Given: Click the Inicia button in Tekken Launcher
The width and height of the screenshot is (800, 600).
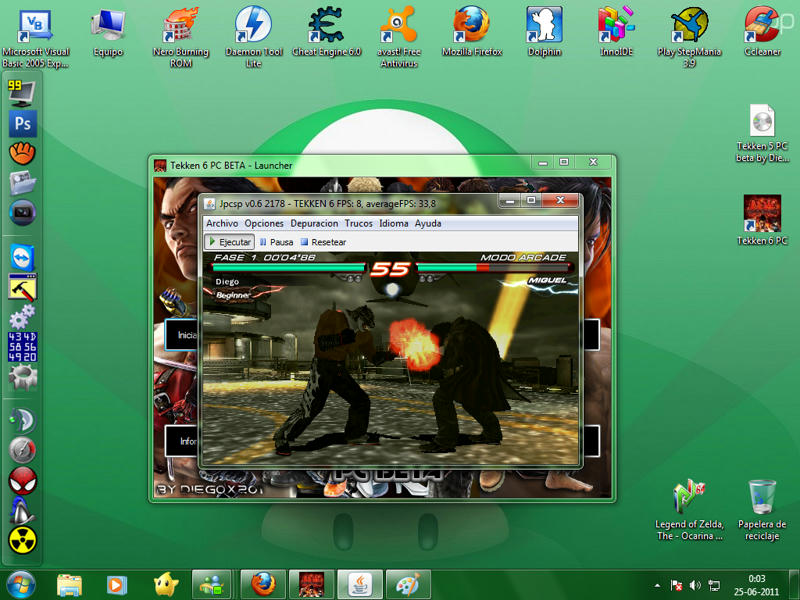Looking at the screenshot, I should click(x=182, y=335).
